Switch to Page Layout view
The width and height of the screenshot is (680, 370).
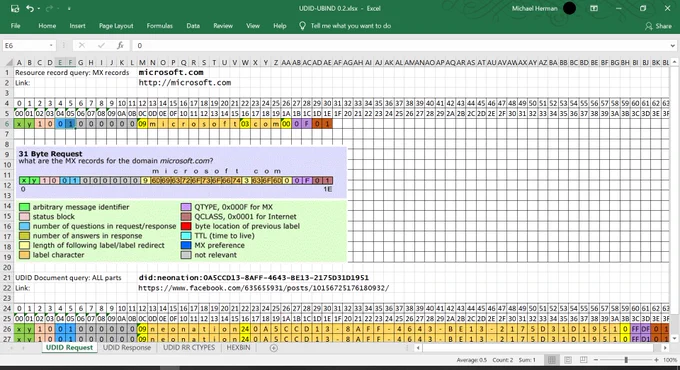pyautogui.click(x=568, y=360)
